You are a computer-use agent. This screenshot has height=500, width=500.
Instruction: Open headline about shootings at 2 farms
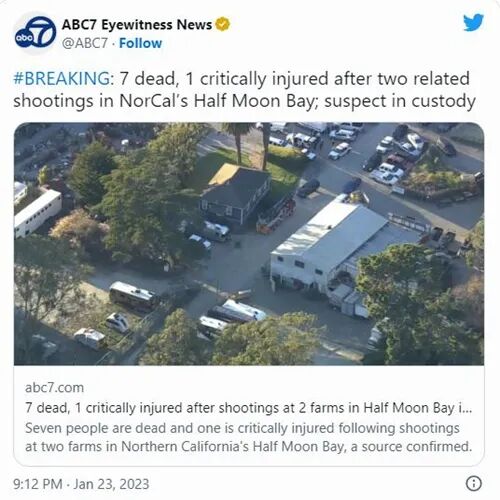(249, 408)
